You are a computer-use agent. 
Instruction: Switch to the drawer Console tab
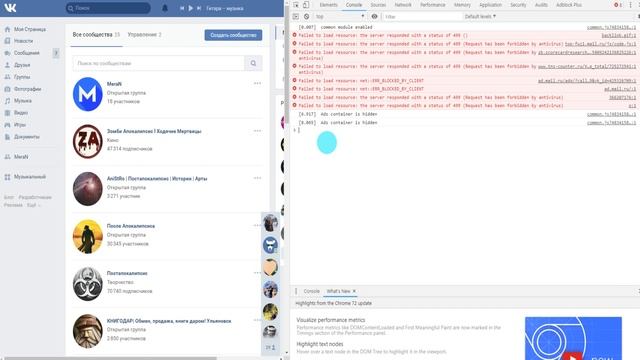click(x=311, y=291)
